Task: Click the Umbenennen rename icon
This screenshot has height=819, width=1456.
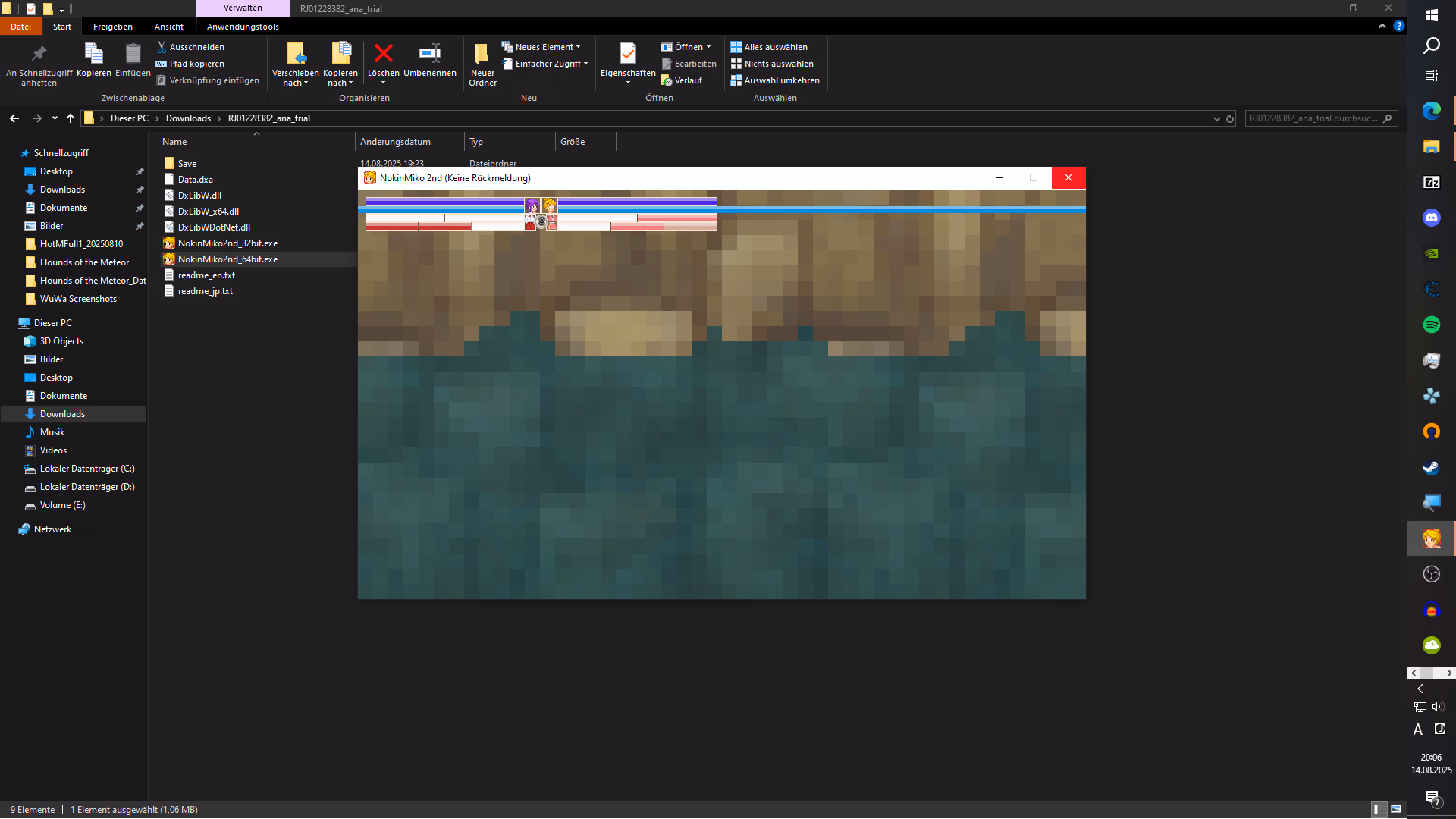Action: coord(429,54)
